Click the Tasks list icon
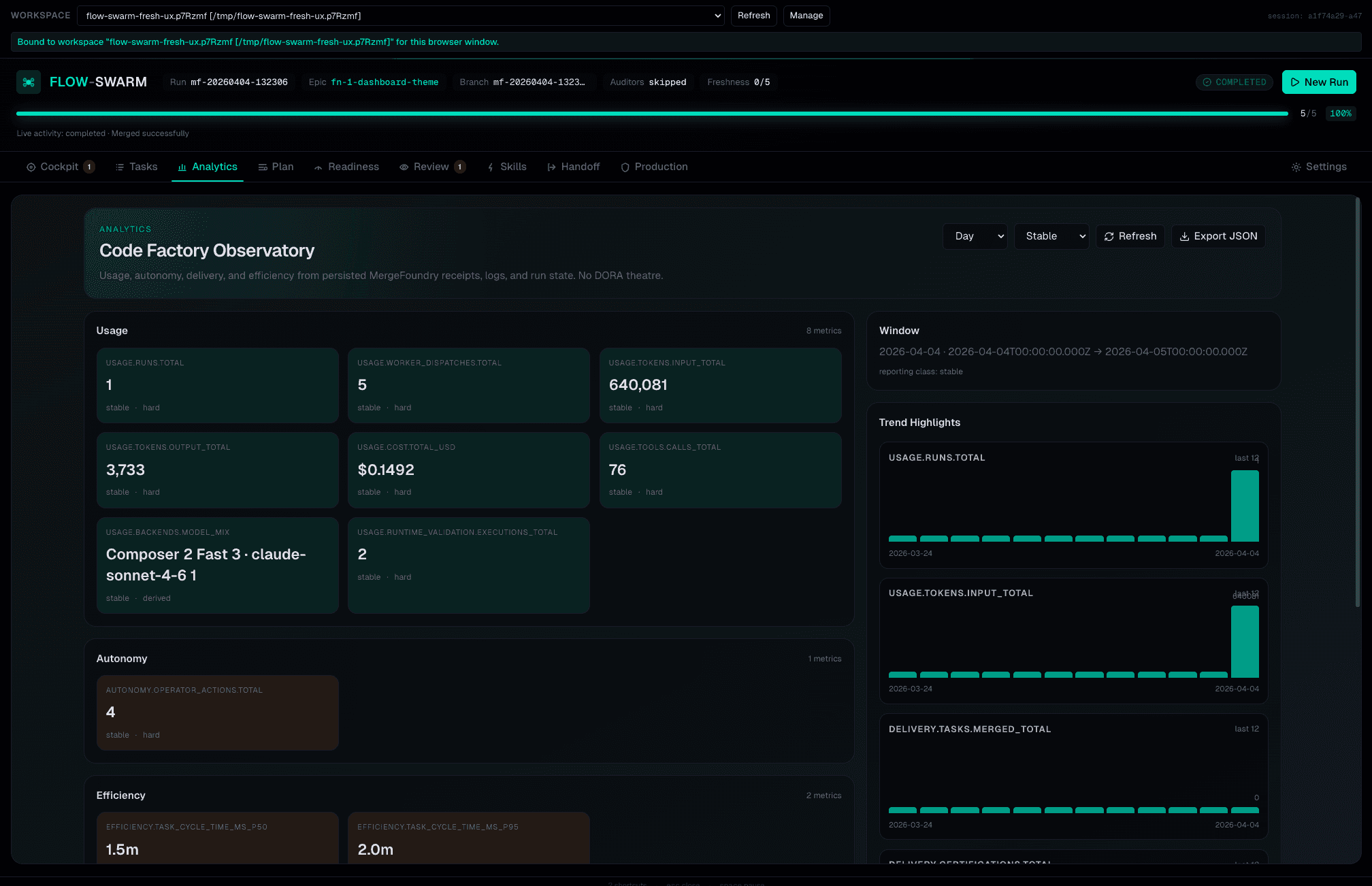 click(120, 167)
